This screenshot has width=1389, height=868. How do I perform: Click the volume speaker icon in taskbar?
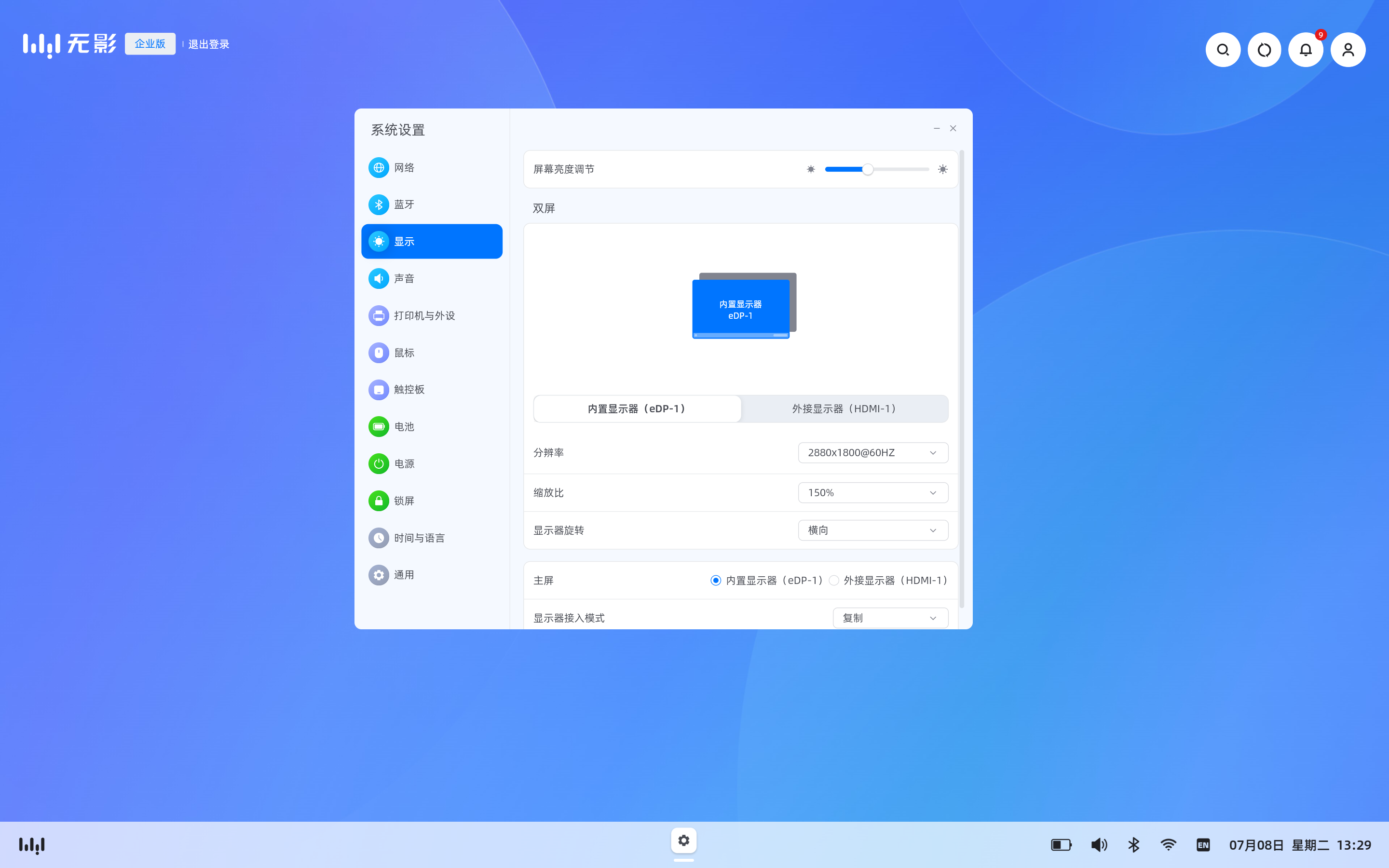point(1099,844)
